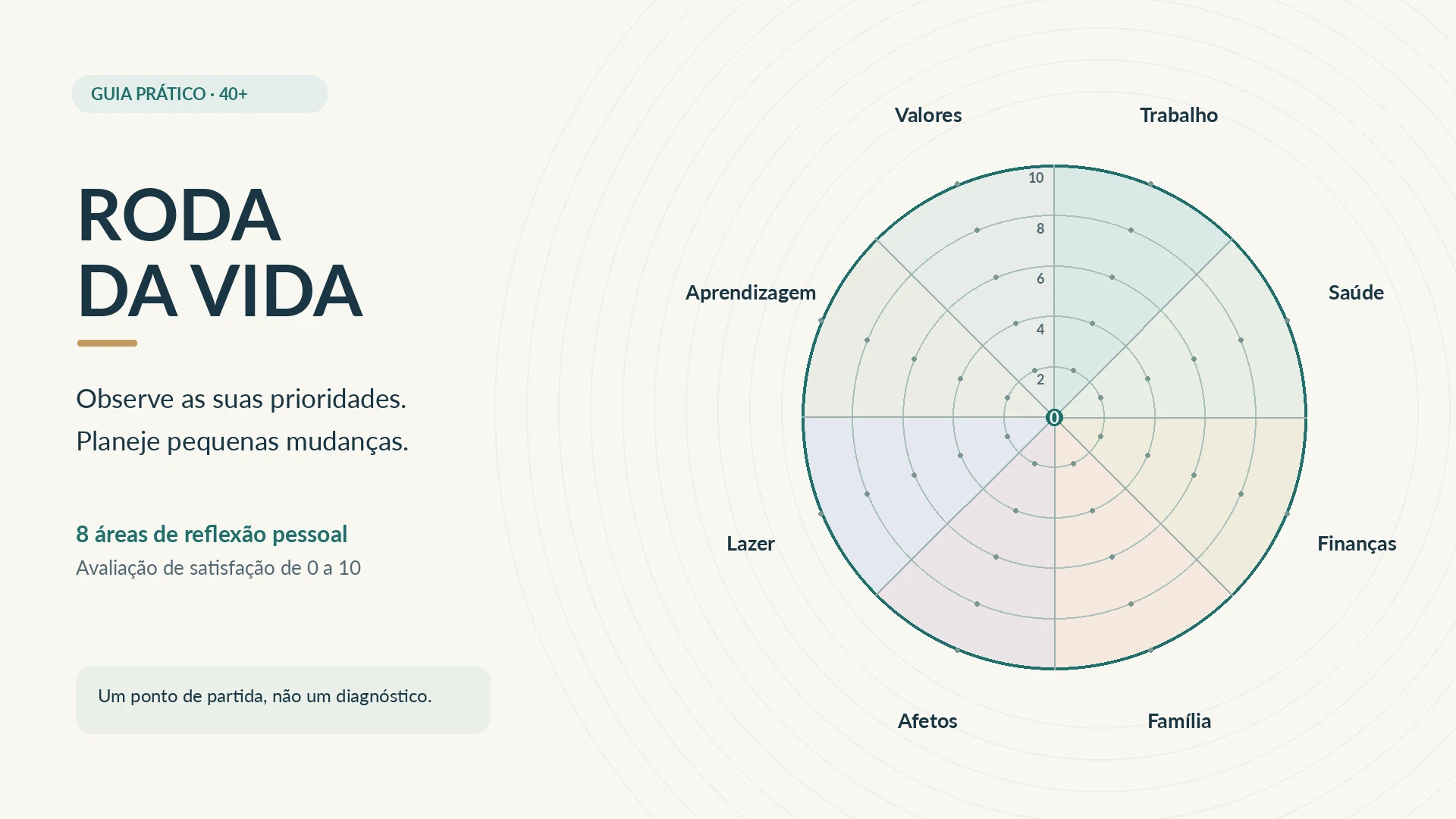Viewport: 1456px width, 819px height.
Task: Click the Aprendizagem label
Action: (x=751, y=293)
